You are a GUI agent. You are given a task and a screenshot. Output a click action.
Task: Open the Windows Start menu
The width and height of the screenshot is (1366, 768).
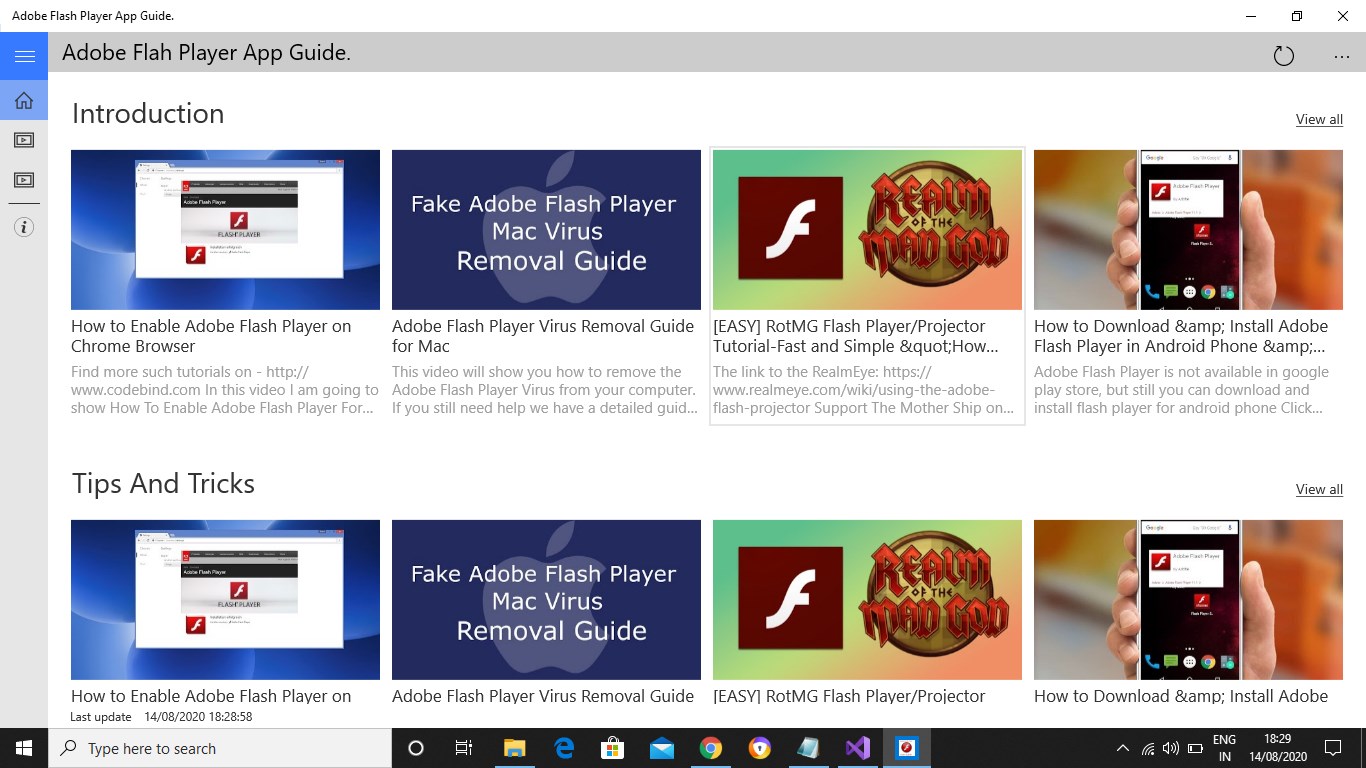pos(24,748)
